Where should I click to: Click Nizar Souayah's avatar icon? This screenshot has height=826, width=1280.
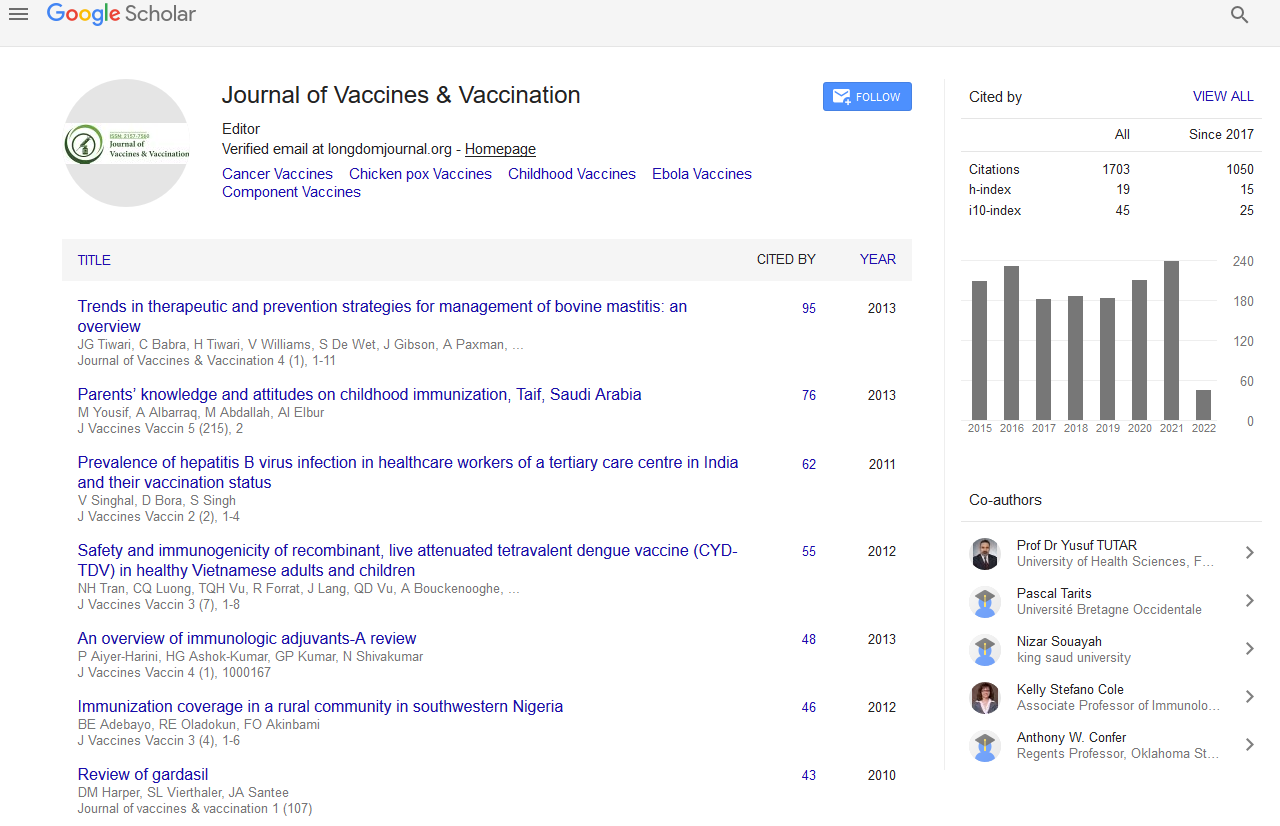985,650
